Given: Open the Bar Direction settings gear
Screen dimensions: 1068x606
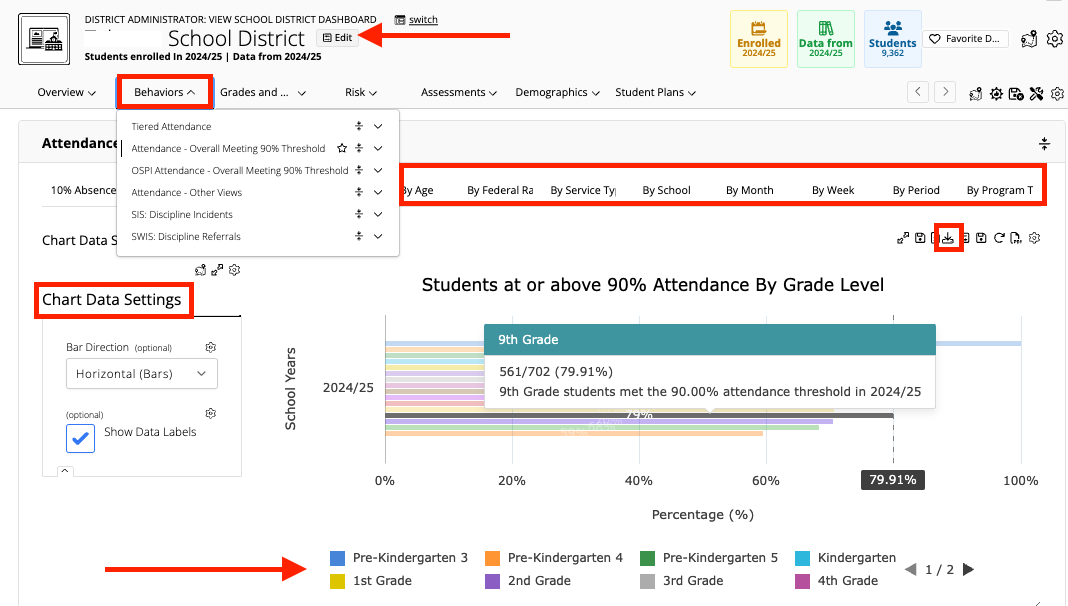Looking at the screenshot, I should pyautogui.click(x=210, y=347).
